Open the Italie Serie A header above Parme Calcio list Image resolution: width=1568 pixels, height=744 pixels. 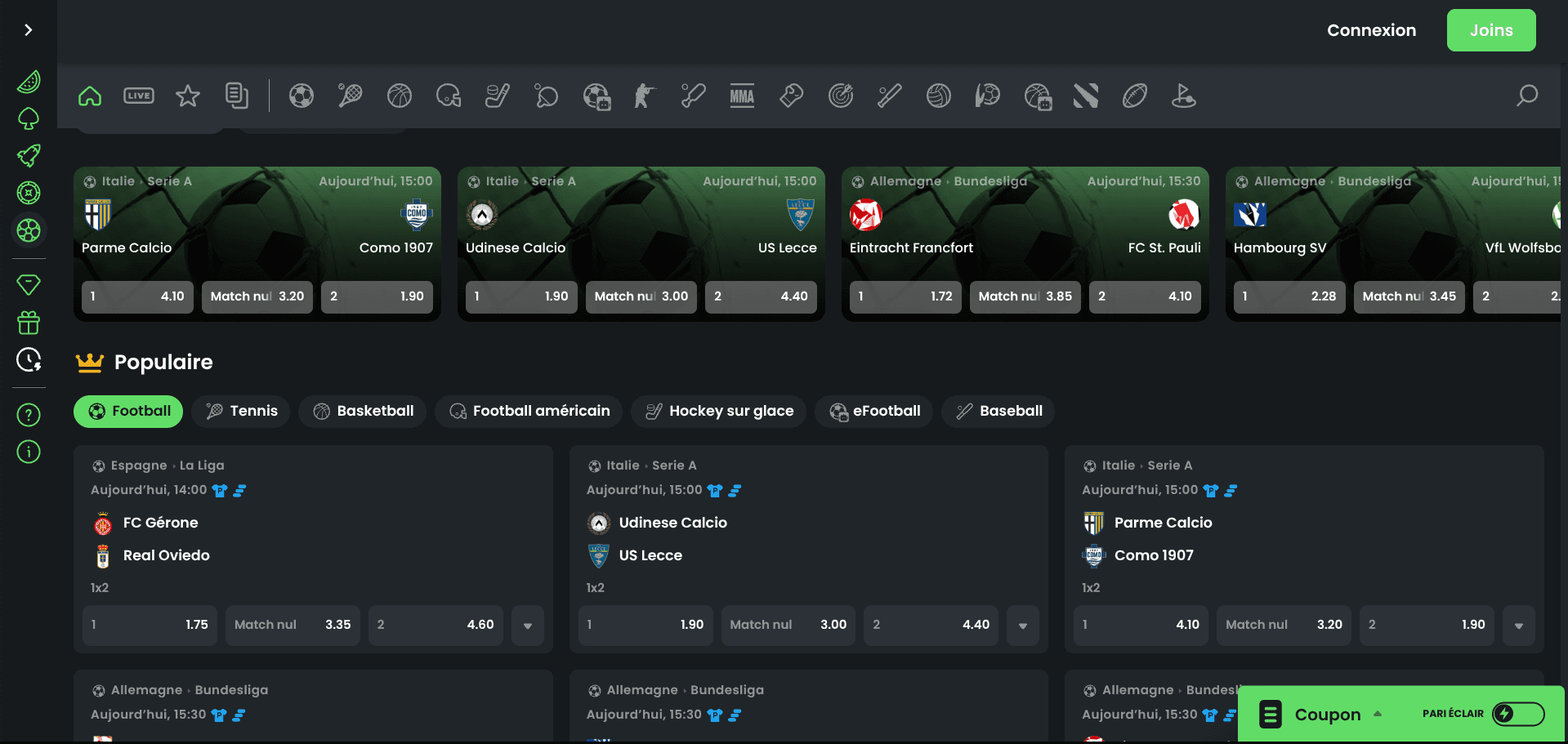click(1147, 466)
